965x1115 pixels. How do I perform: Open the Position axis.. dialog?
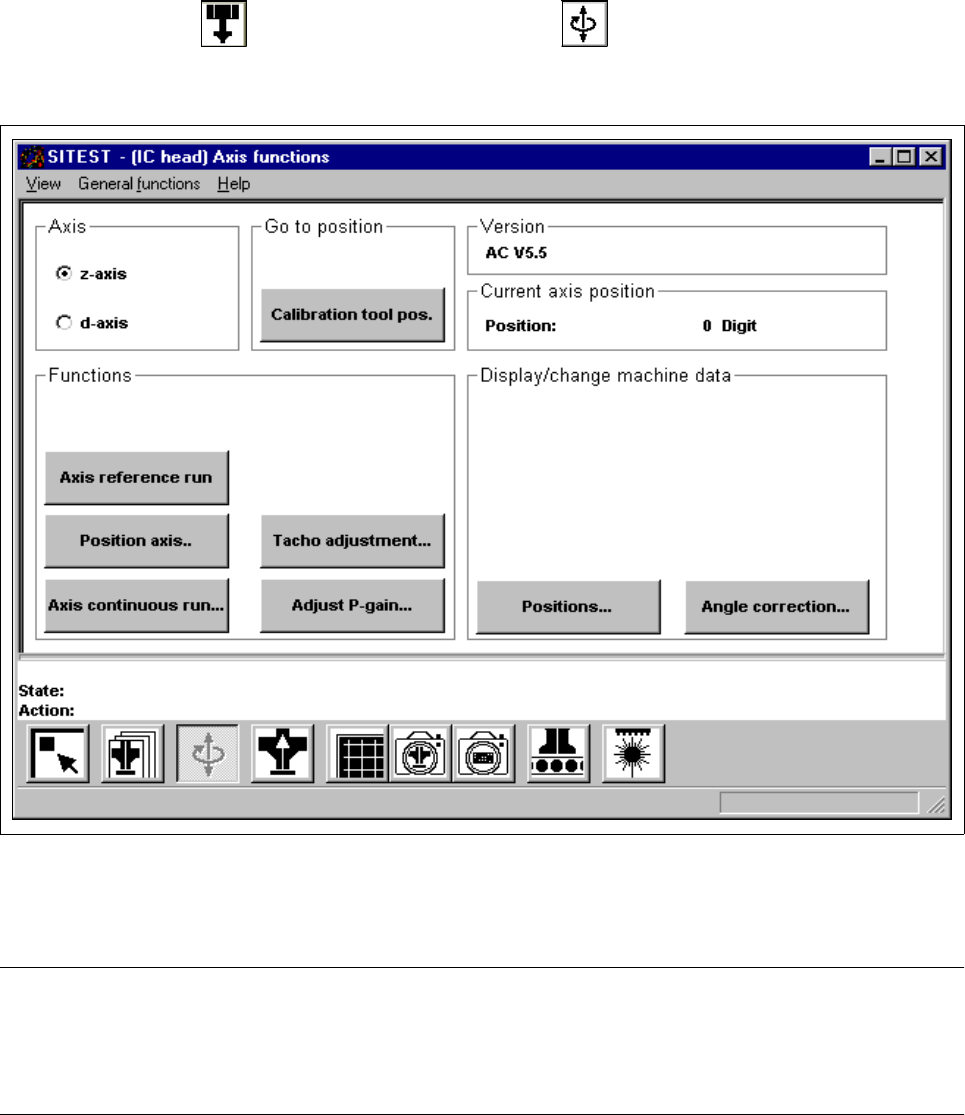tap(137, 541)
